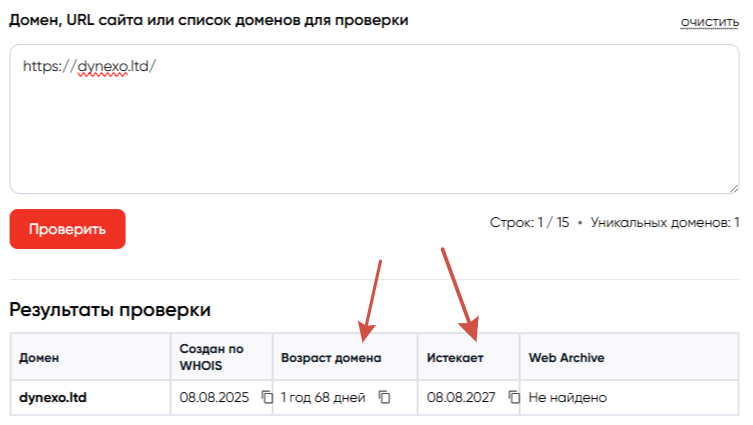This screenshot has height=425, width=753.
Task: Click the очистить link
Action: click(x=709, y=23)
